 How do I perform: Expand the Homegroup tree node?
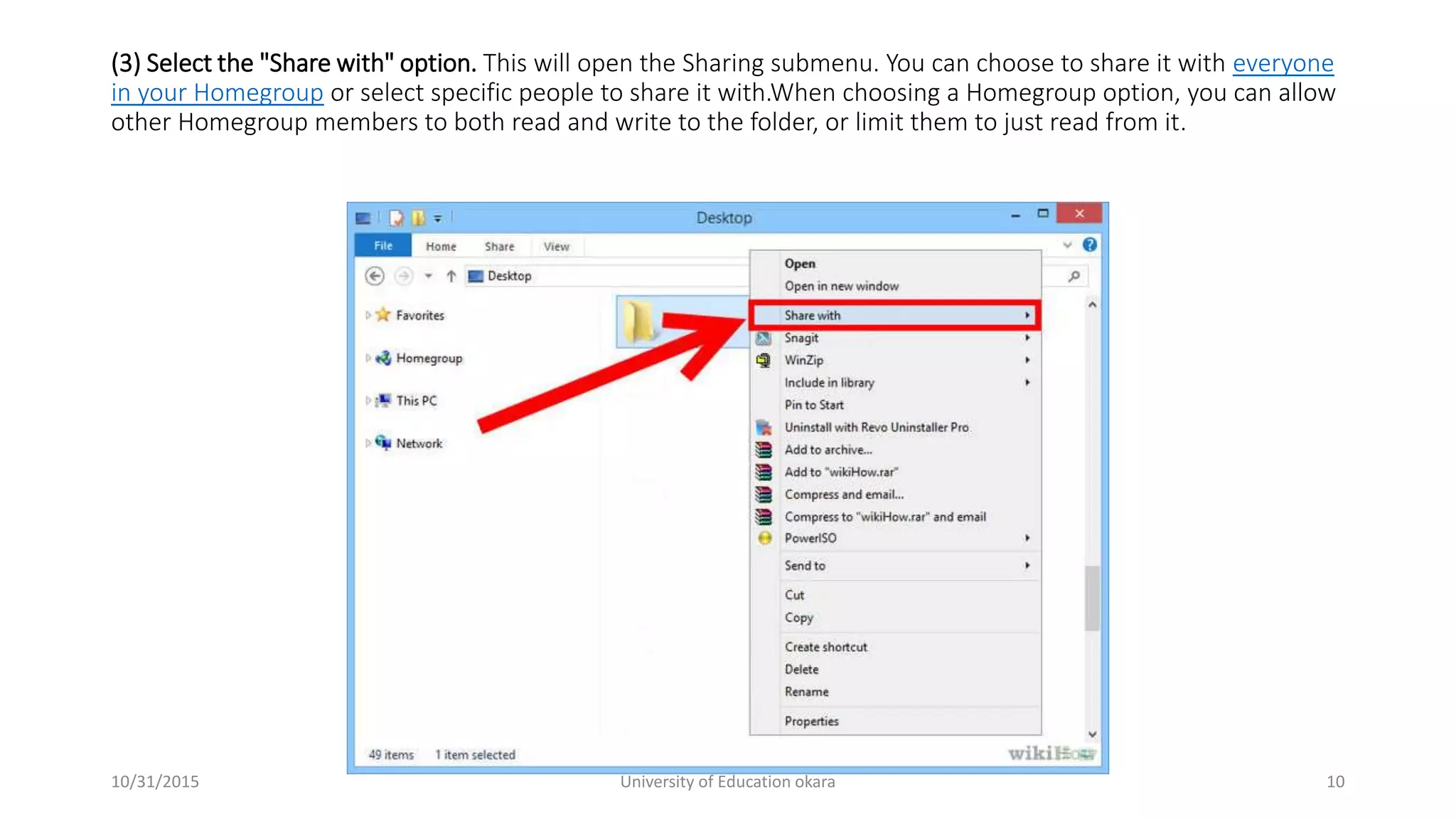click(x=368, y=358)
